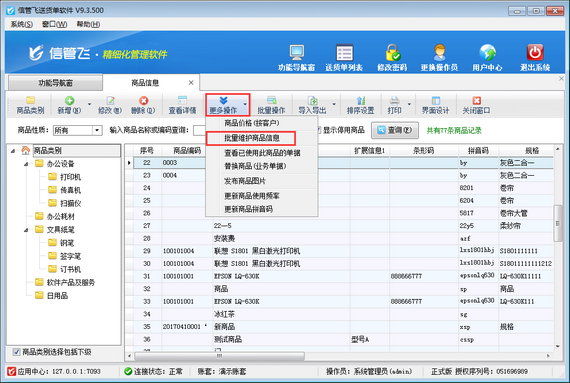Click the 关闭窗口 toolbar button
Screen dimensions: 570x383
coord(476,105)
